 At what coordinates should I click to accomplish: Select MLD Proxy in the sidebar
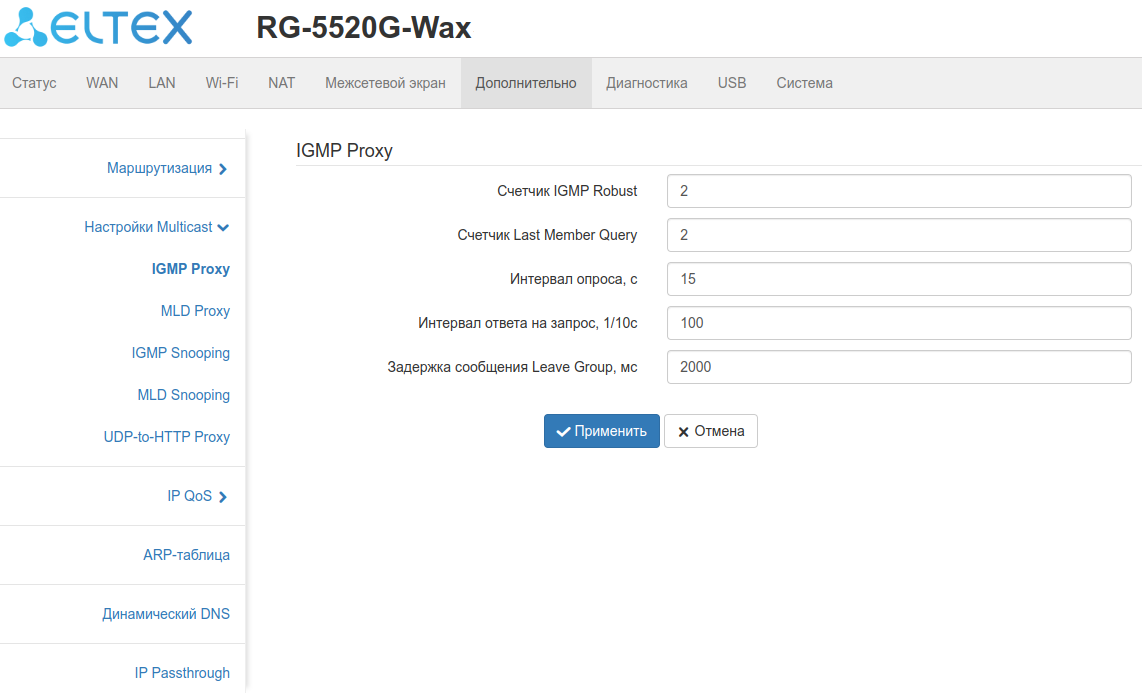195,311
